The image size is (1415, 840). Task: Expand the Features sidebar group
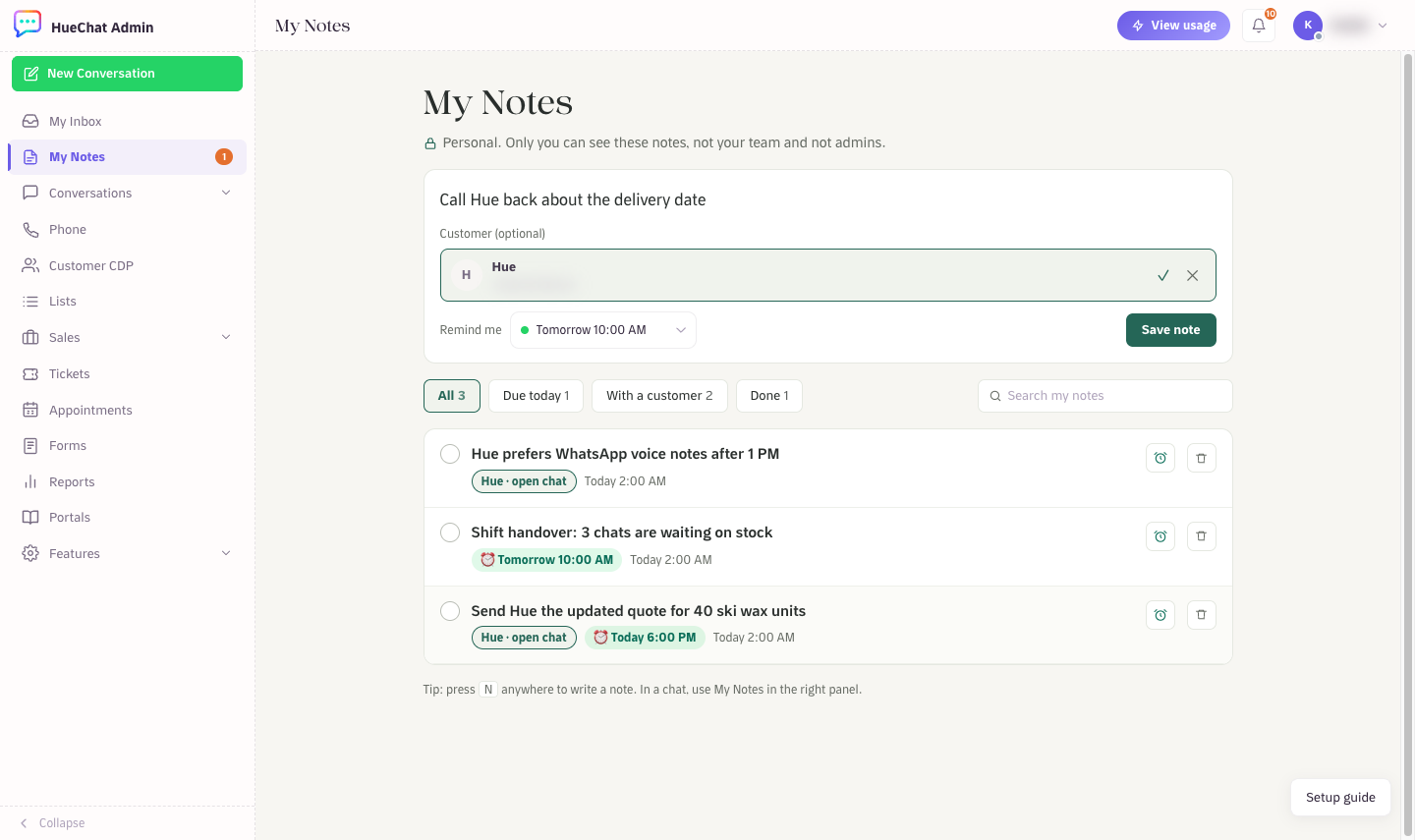pyautogui.click(x=128, y=553)
